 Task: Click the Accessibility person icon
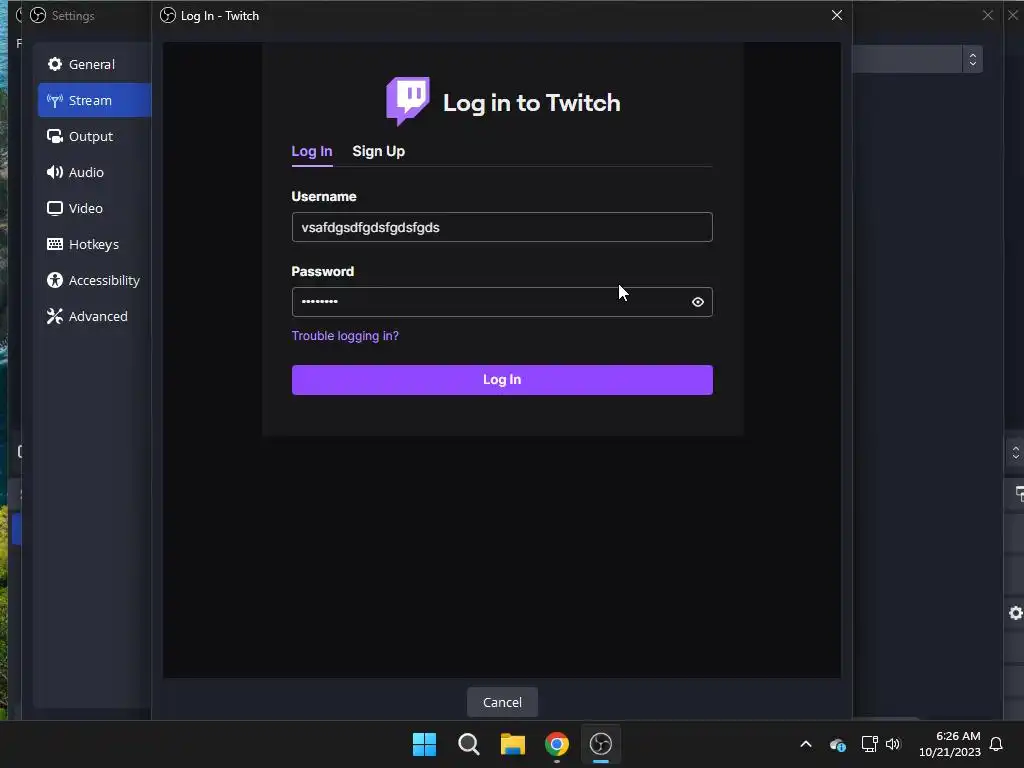(55, 280)
